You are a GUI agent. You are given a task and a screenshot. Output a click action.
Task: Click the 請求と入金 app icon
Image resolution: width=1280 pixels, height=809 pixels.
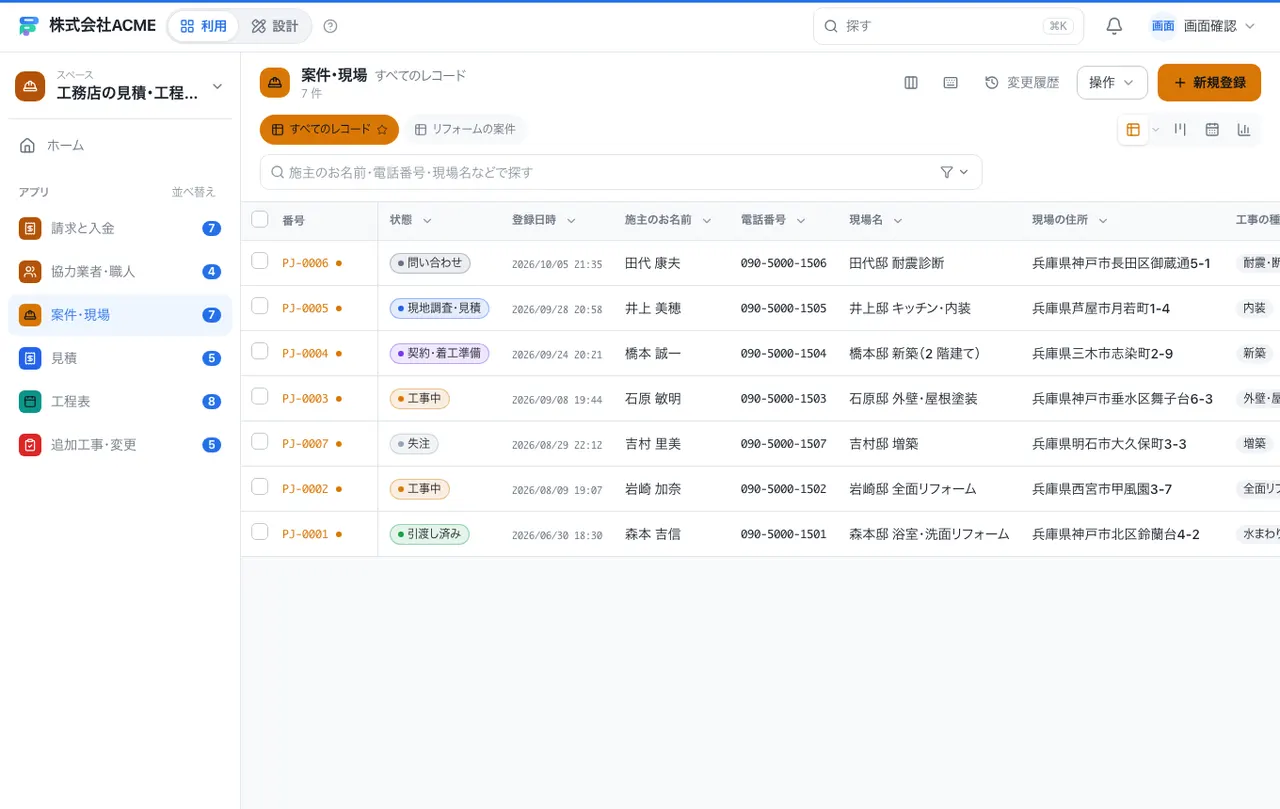click(30, 228)
